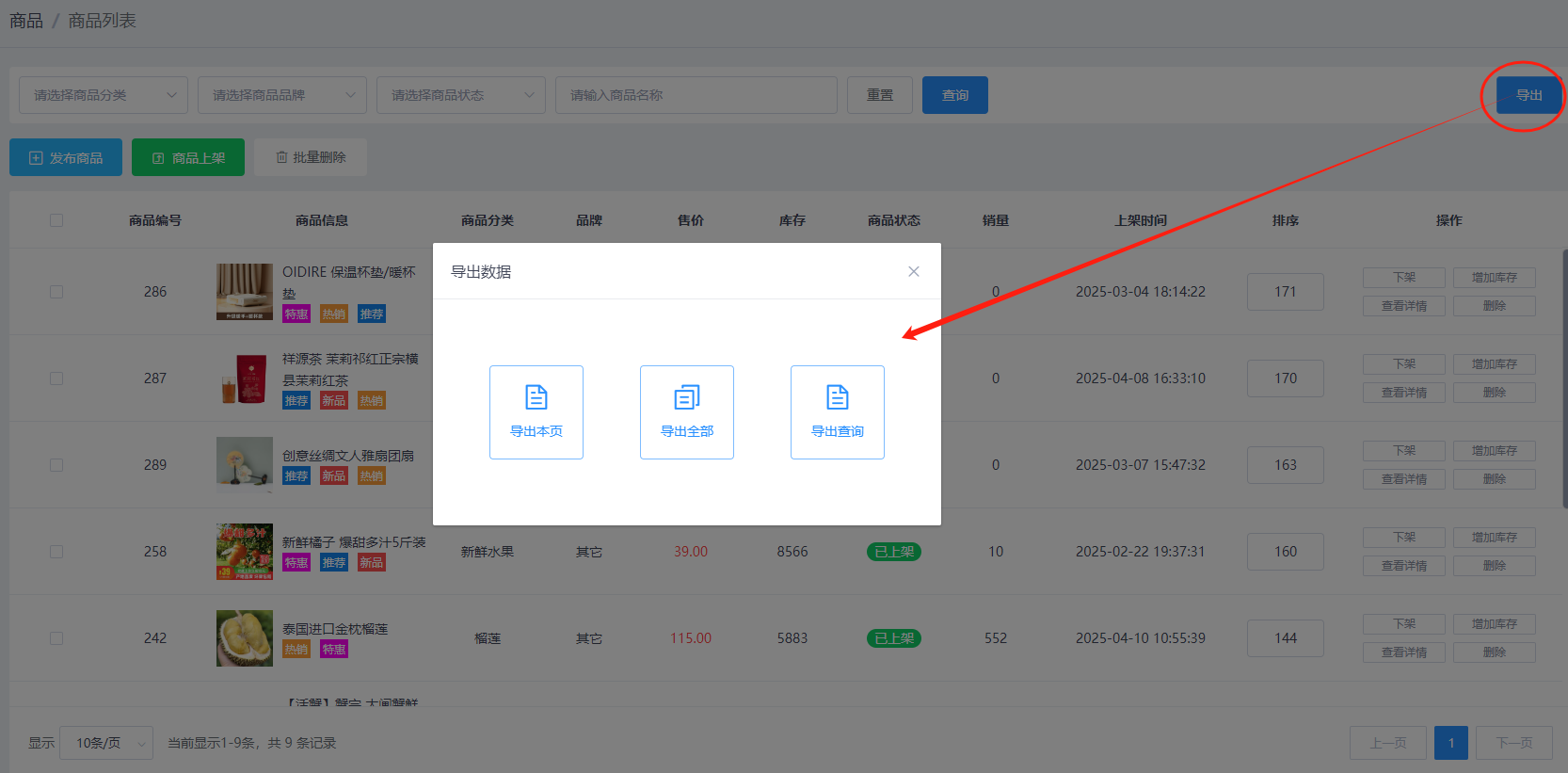The height and width of the screenshot is (773, 1568).
Task: Select the checkbox for product 242
Action: [x=56, y=638]
